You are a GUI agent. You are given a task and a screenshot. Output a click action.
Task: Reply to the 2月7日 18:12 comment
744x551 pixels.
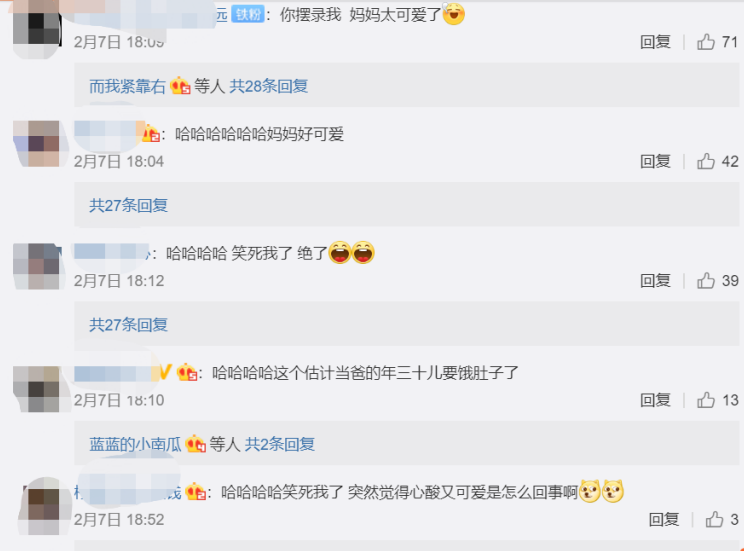[x=655, y=280]
